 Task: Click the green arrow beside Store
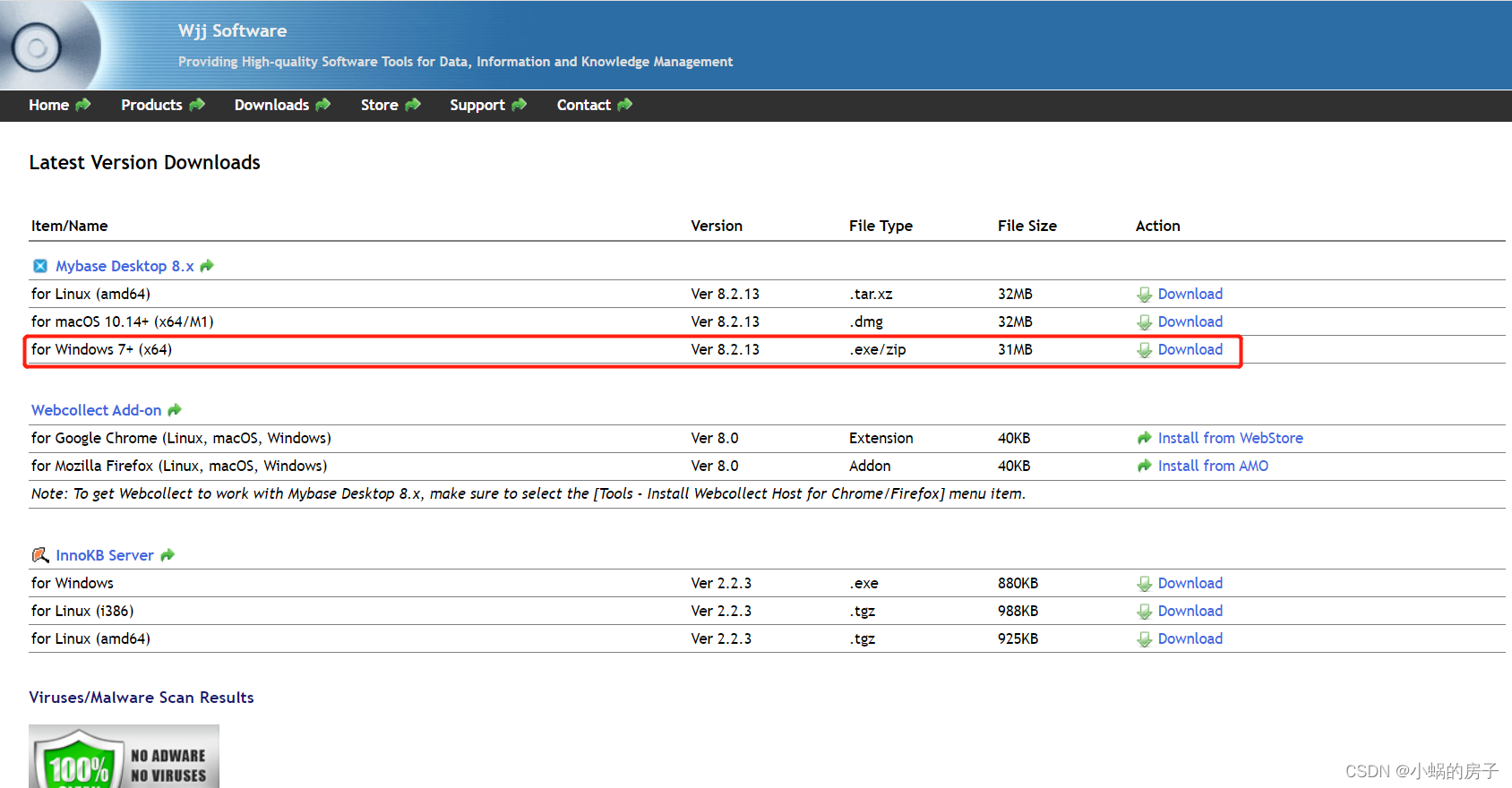point(413,105)
